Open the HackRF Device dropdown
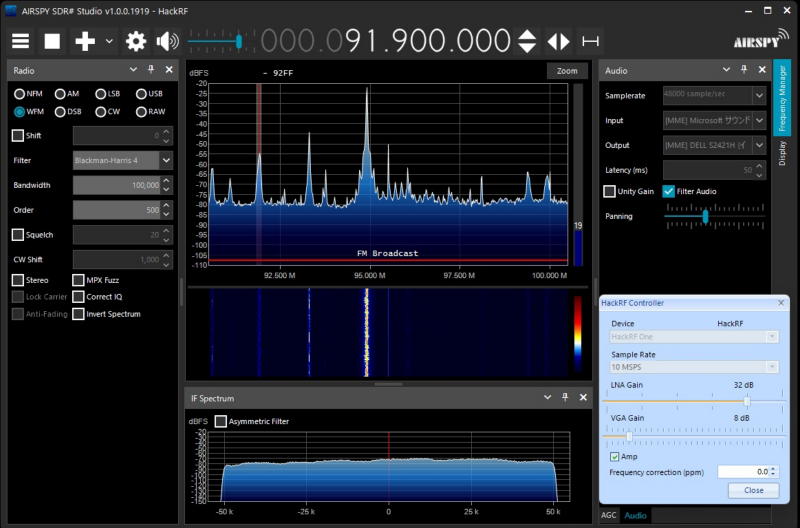 tap(772, 337)
